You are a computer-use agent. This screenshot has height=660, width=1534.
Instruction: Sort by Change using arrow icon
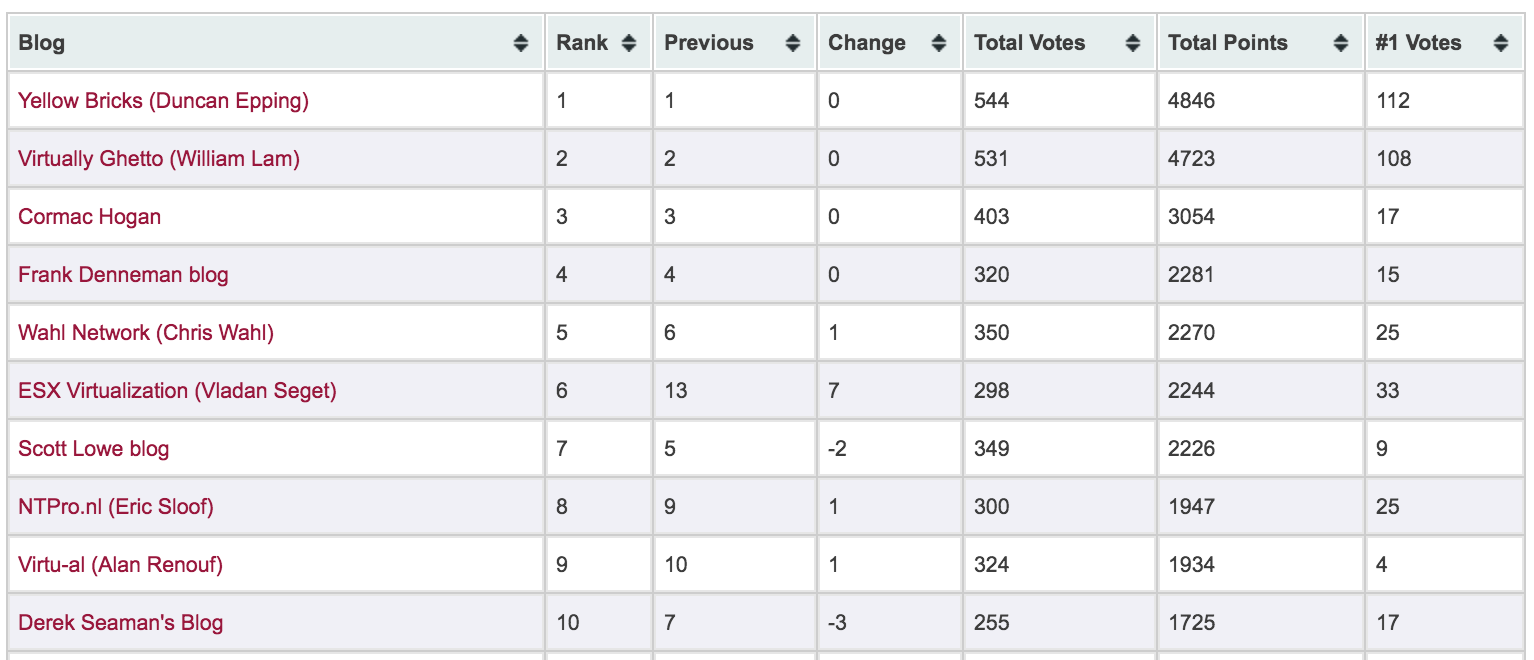pyautogui.click(x=939, y=43)
